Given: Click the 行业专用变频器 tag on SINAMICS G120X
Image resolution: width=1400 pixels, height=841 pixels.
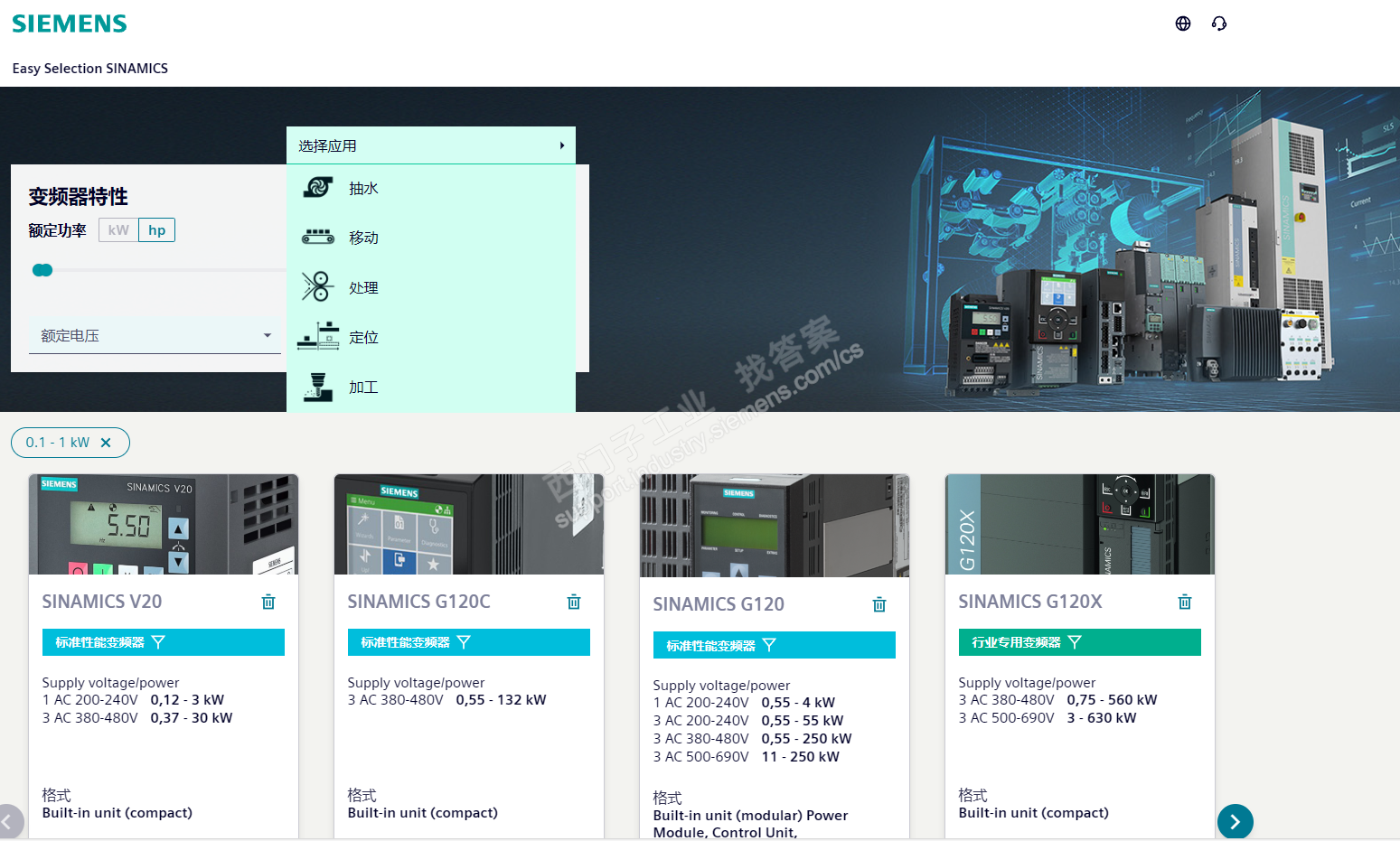Looking at the screenshot, I should [1080, 642].
